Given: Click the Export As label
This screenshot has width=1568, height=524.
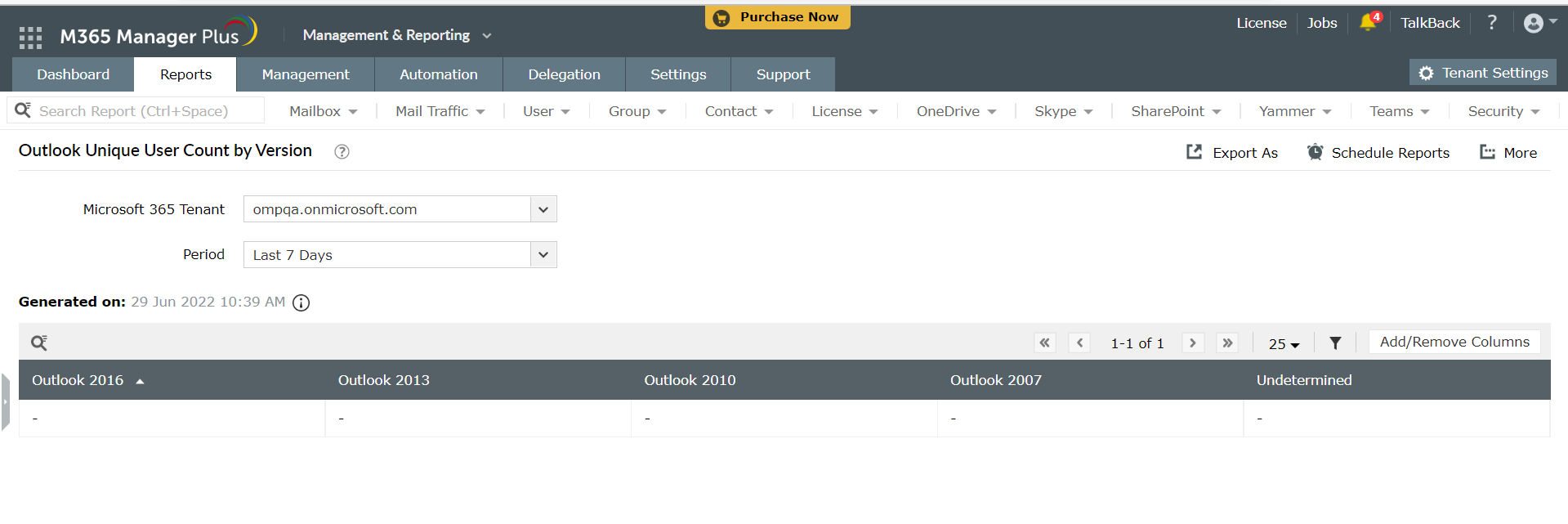Looking at the screenshot, I should (x=1245, y=153).
